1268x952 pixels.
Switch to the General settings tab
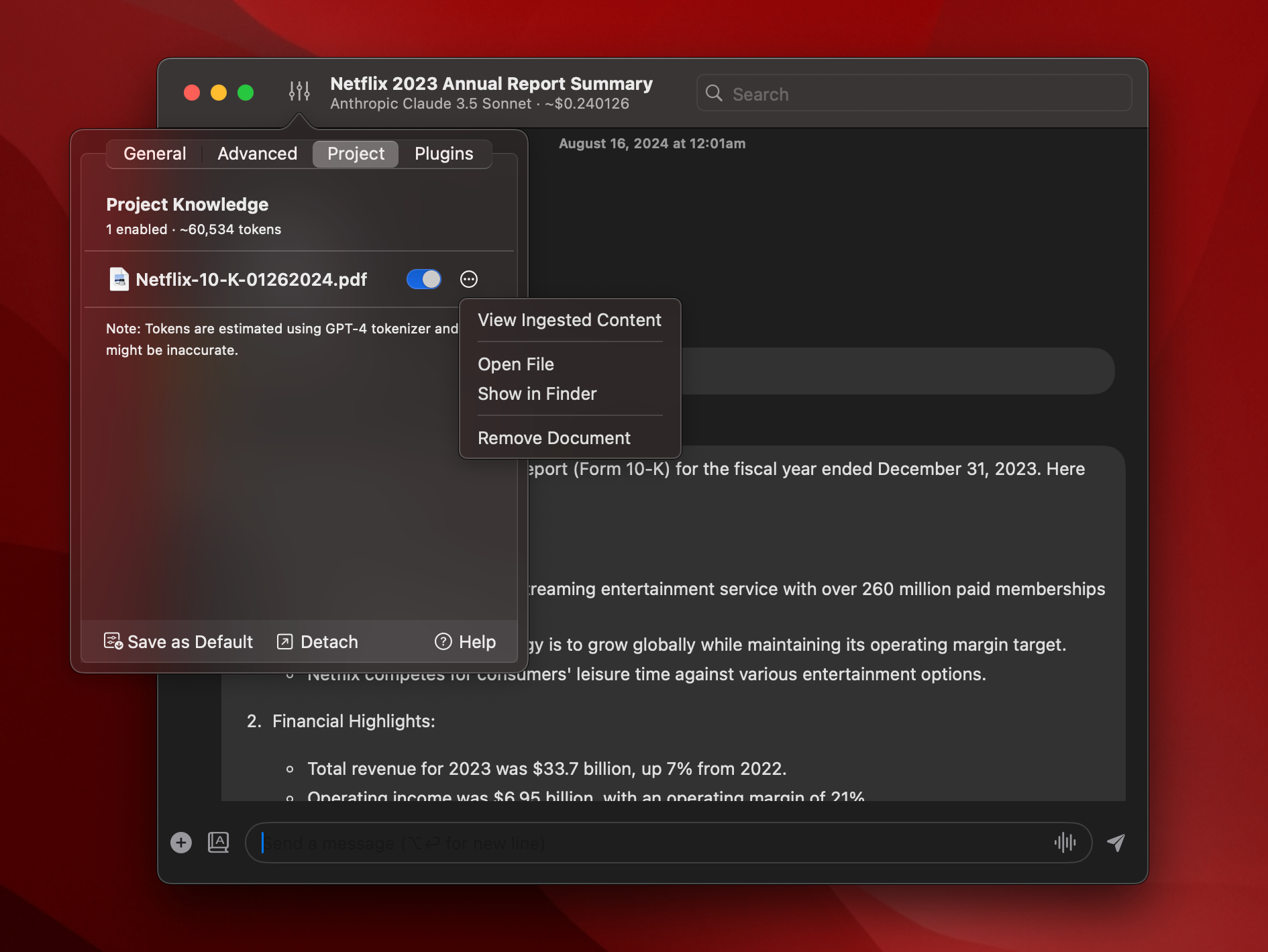[x=154, y=154]
